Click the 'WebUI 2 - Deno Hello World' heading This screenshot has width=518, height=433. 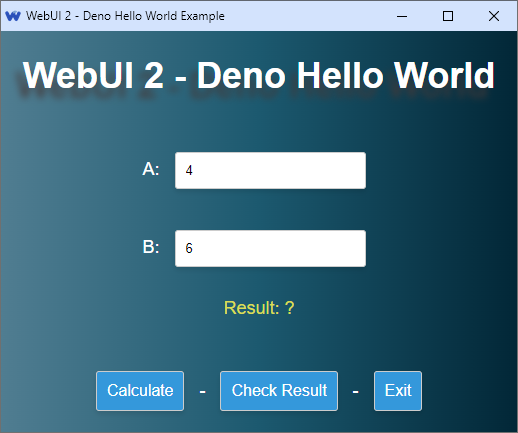(x=259, y=76)
